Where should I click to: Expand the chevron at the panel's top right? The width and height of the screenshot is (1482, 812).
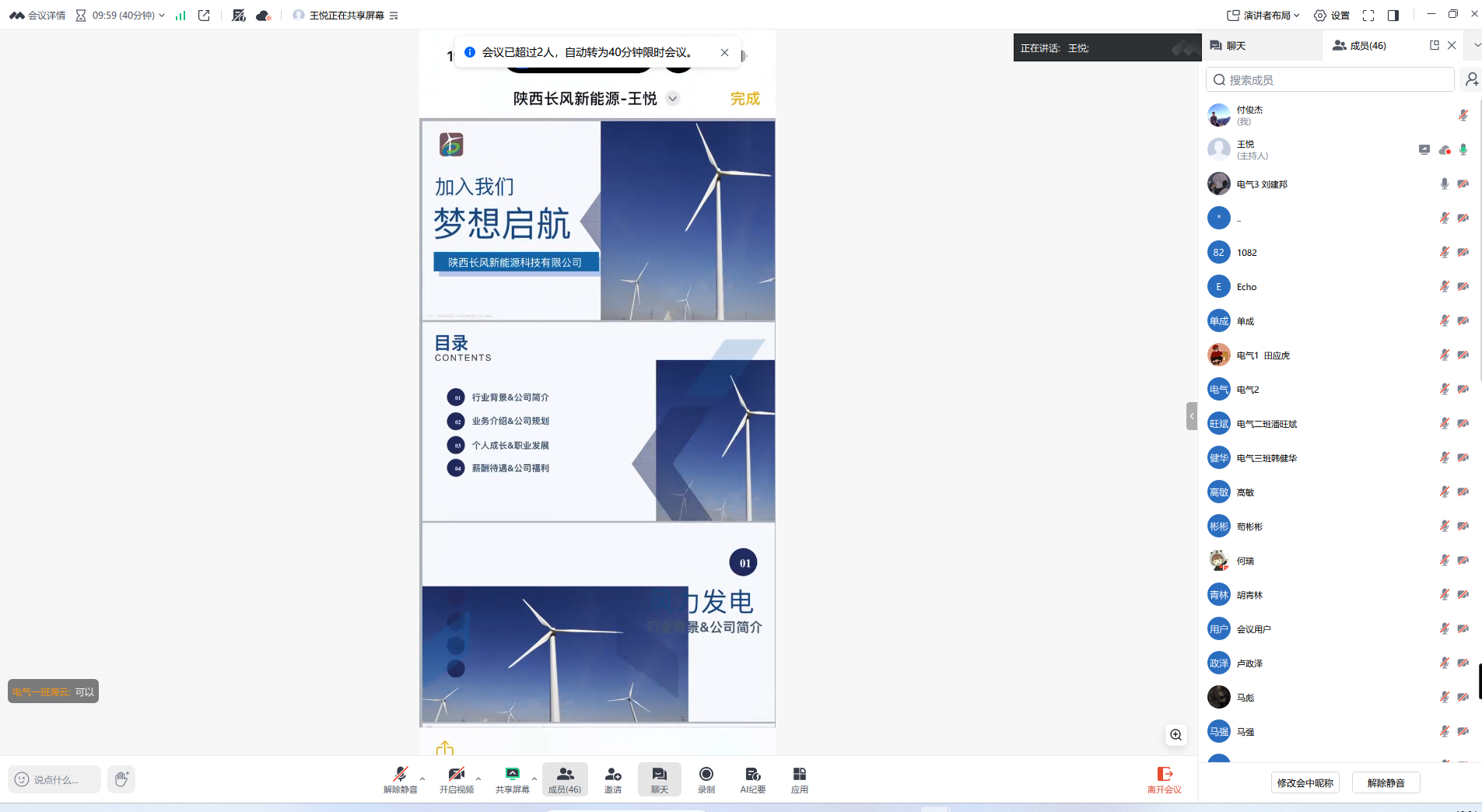(x=1476, y=45)
